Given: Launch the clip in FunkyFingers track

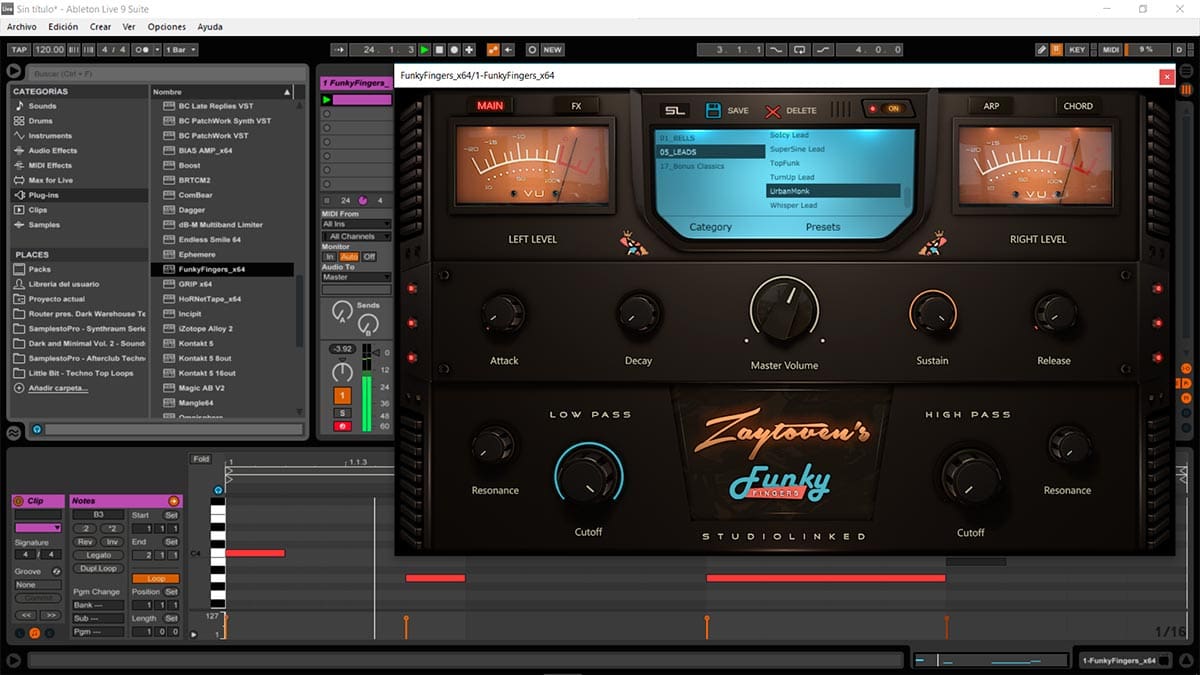Looking at the screenshot, I should pos(327,100).
